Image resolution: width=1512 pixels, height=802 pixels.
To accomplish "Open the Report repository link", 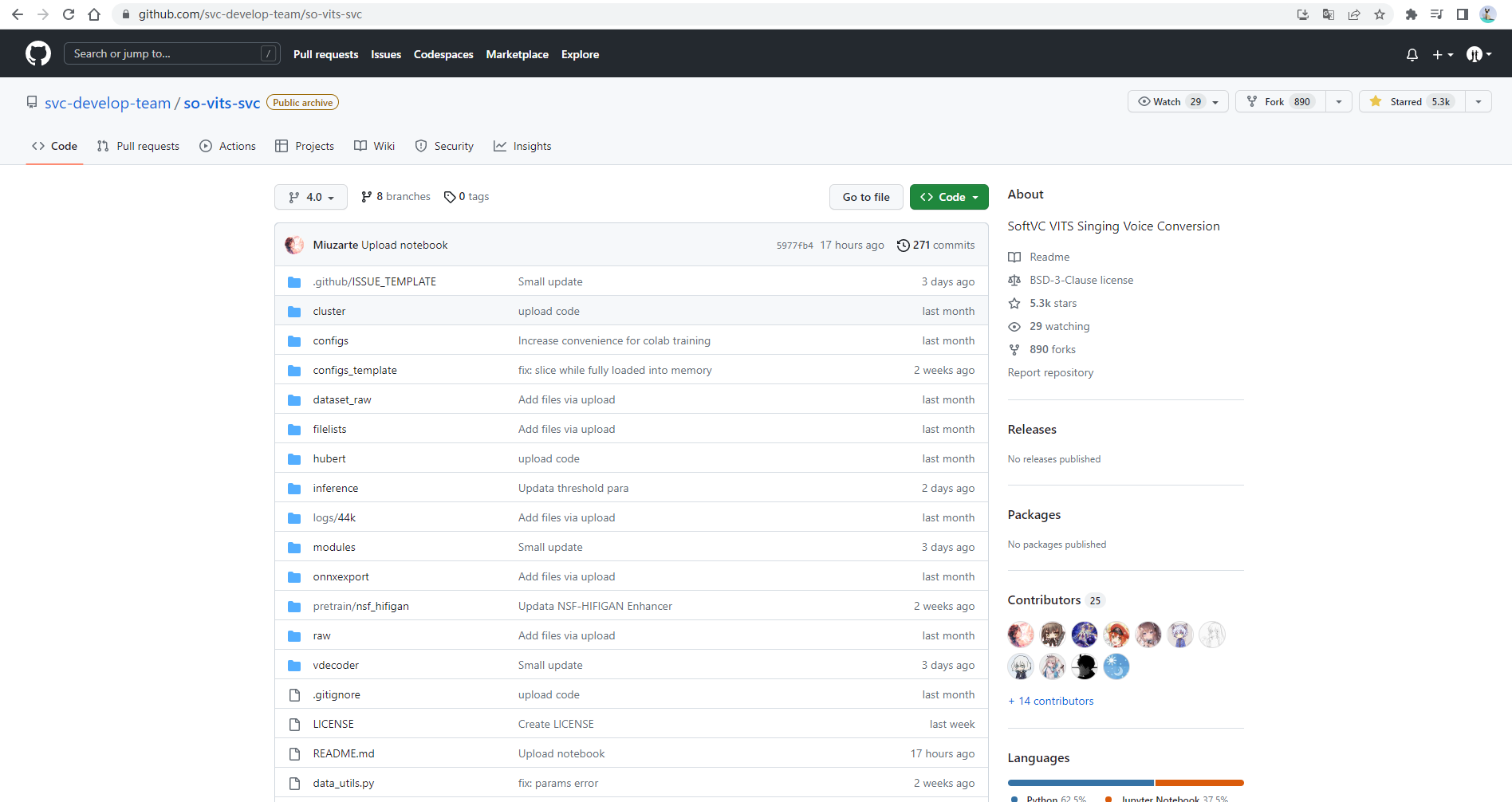I will pyautogui.click(x=1050, y=373).
